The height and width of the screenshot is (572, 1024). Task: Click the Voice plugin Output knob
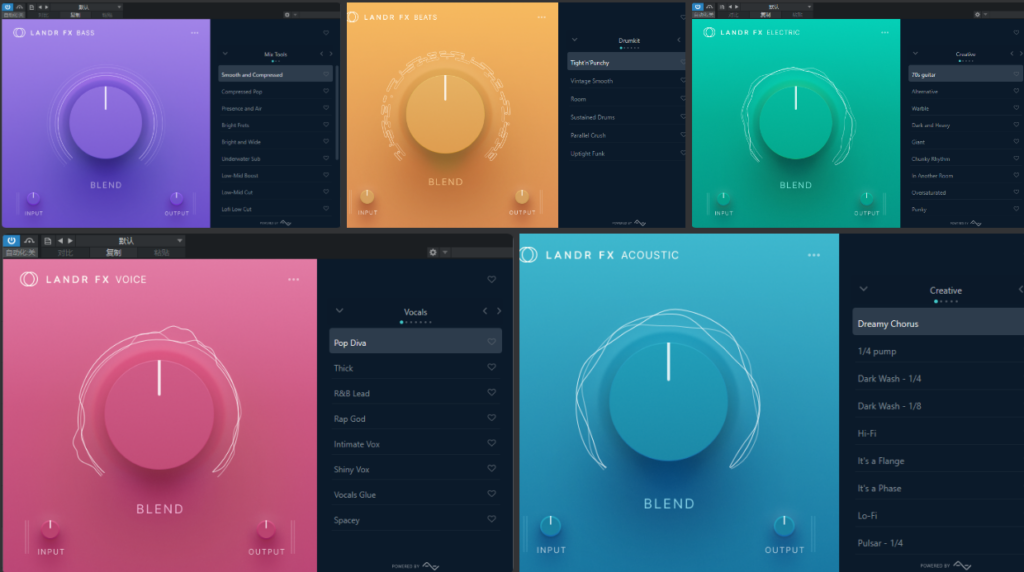click(x=266, y=528)
